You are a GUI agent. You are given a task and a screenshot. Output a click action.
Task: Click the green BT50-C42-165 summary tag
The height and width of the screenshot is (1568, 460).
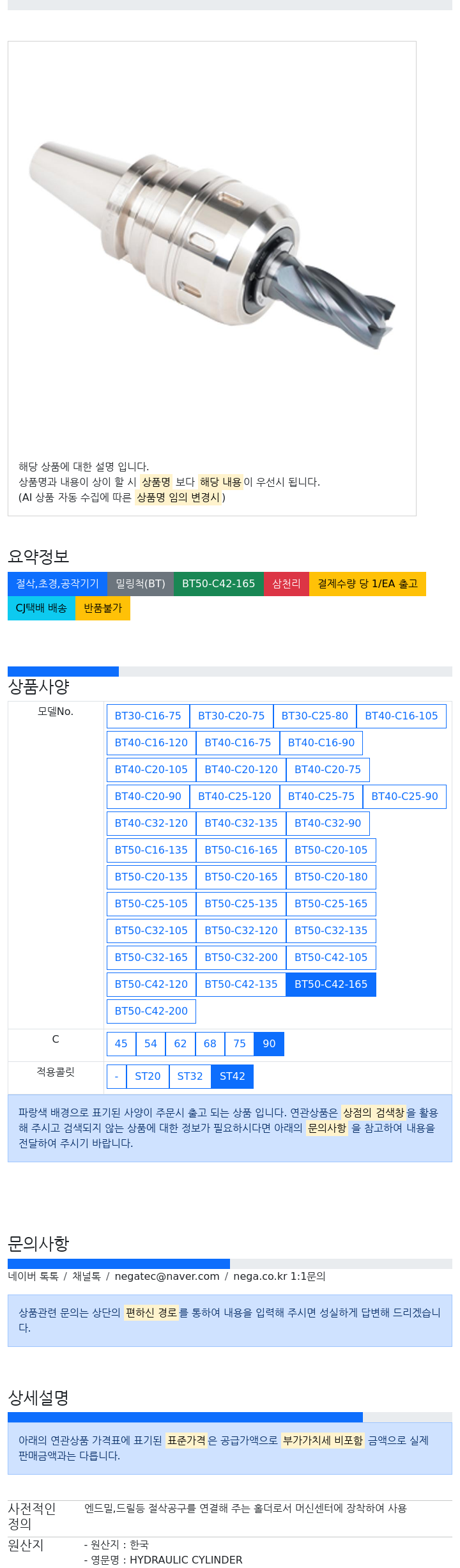218,583
